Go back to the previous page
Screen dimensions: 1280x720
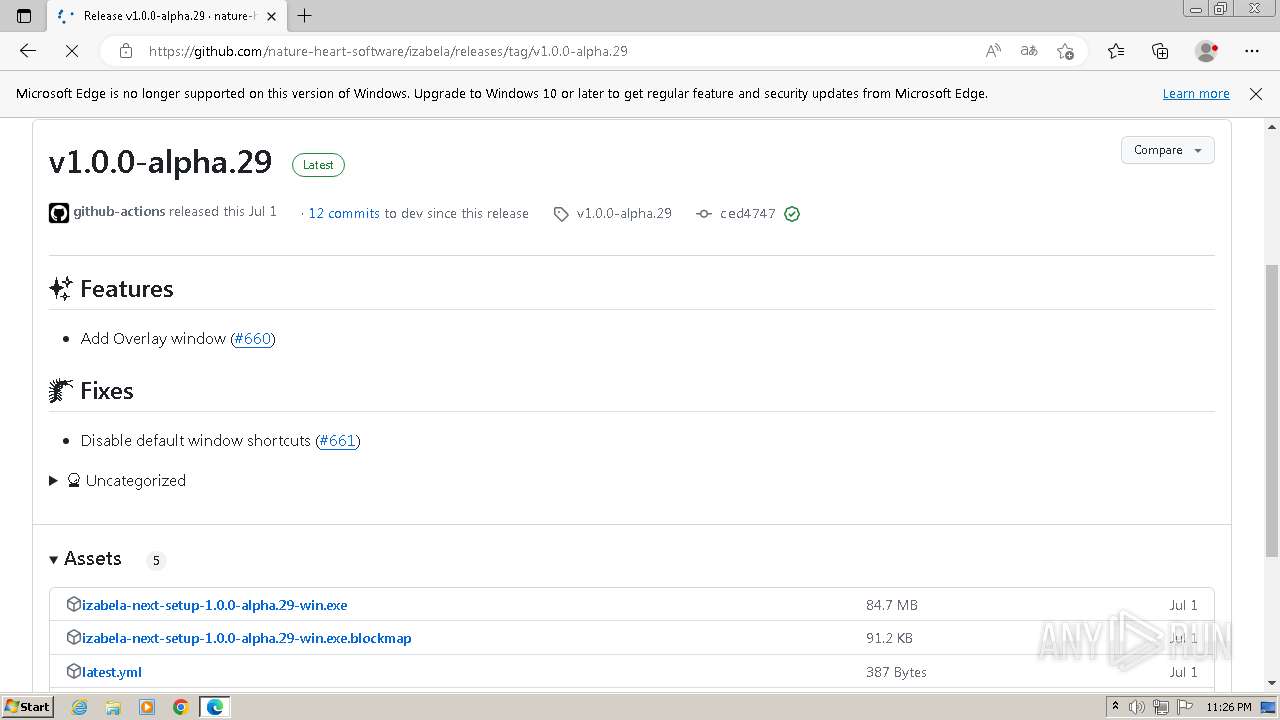click(x=28, y=51)
